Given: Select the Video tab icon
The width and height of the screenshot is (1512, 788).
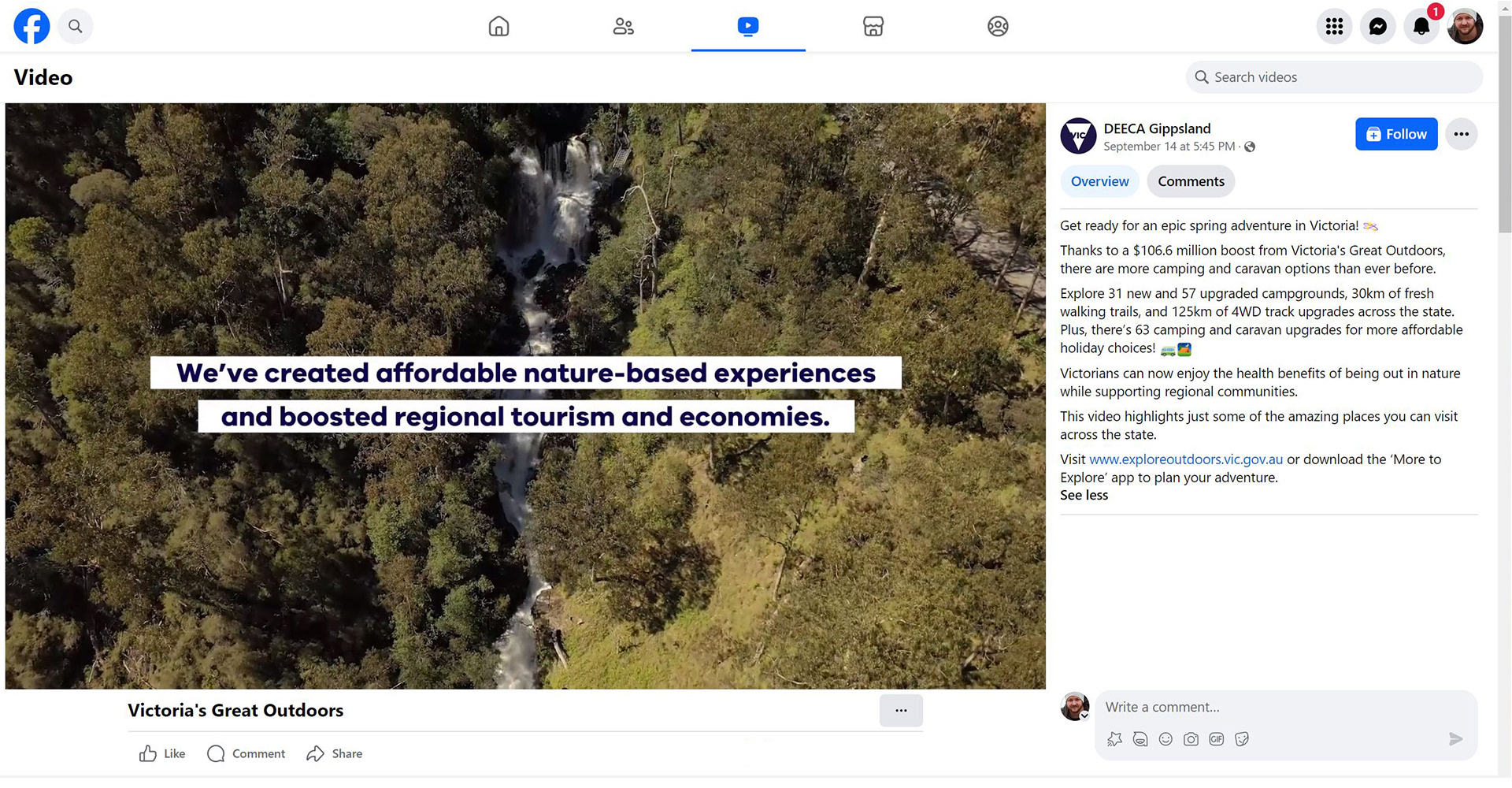Looking at the screenshot, I should [748, 26].
